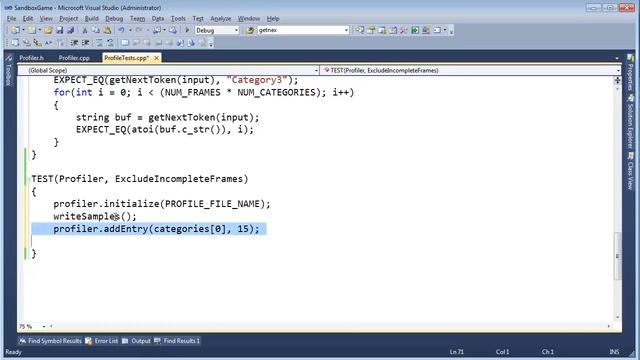The image size is (640, 360).
Task: Click the Save All icon
Action: [70, 30]
